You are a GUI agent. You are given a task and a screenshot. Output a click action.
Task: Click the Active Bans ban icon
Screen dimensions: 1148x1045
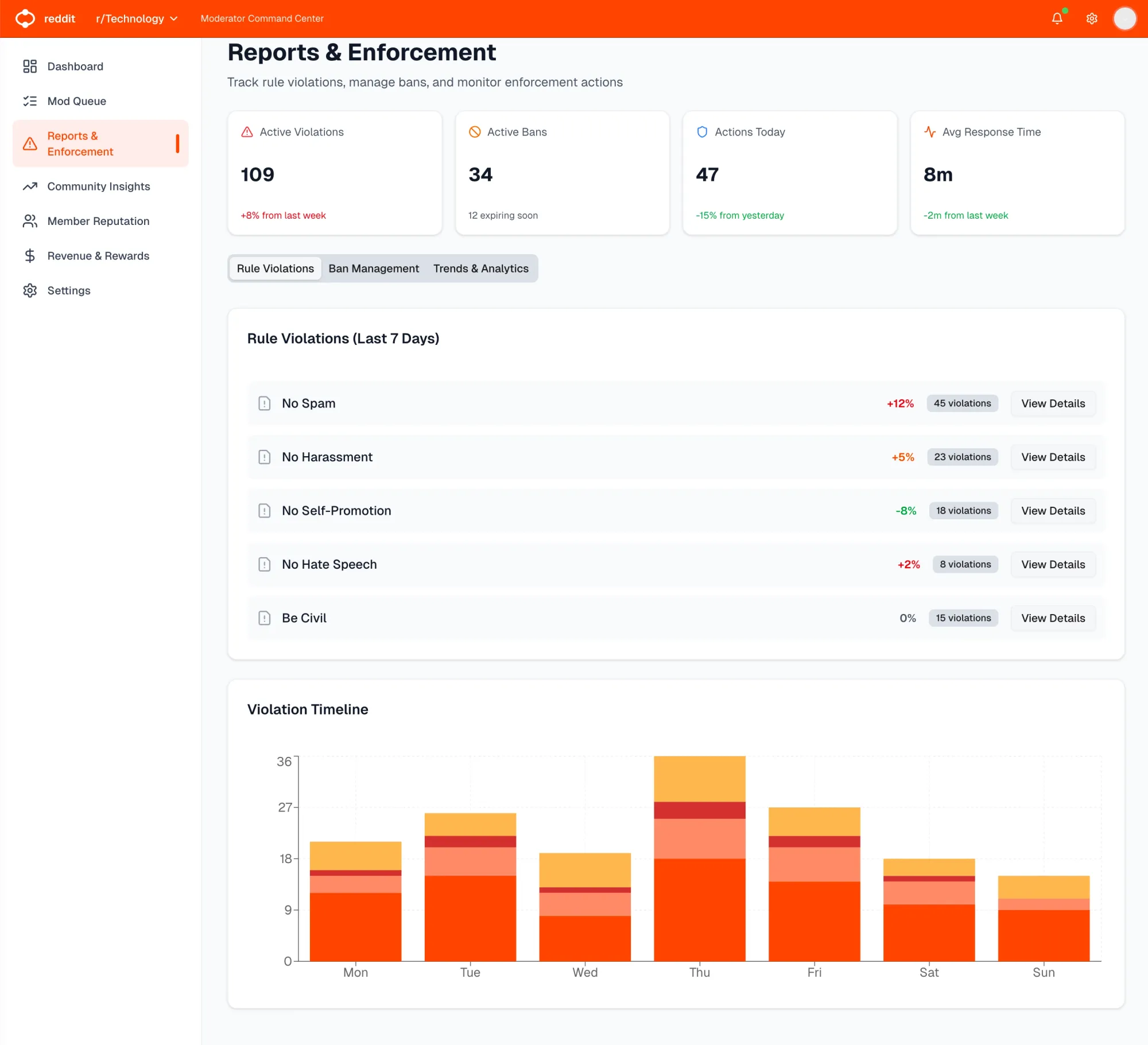click(x=475, y=131)
